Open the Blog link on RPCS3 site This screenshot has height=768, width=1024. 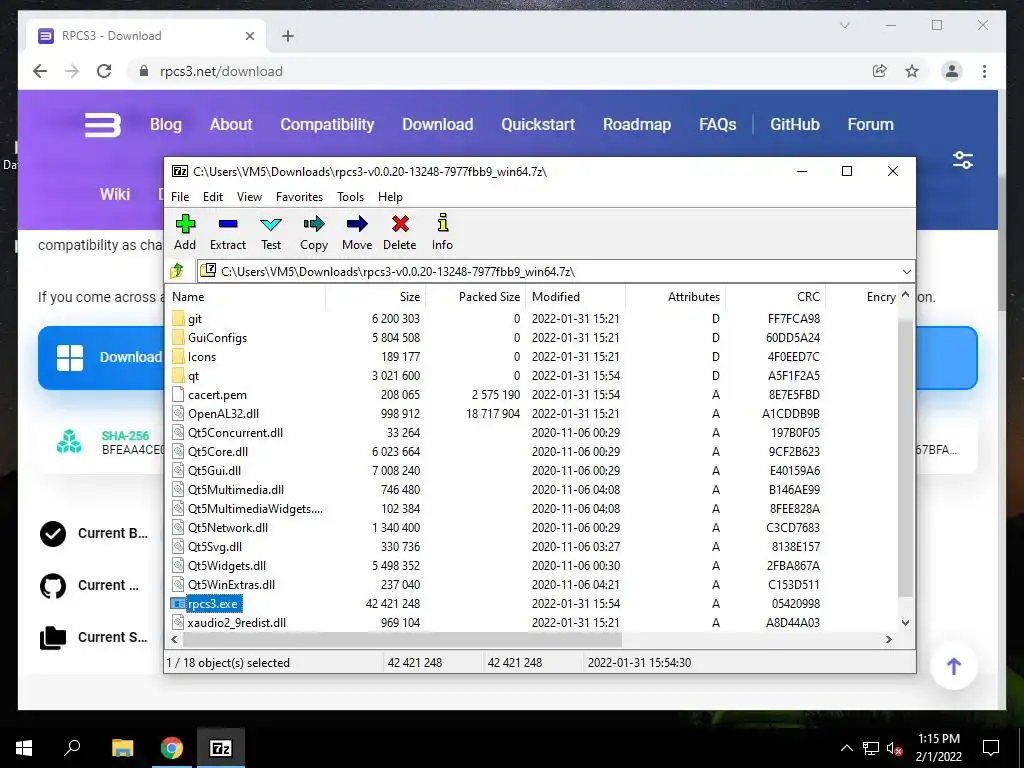166,124
